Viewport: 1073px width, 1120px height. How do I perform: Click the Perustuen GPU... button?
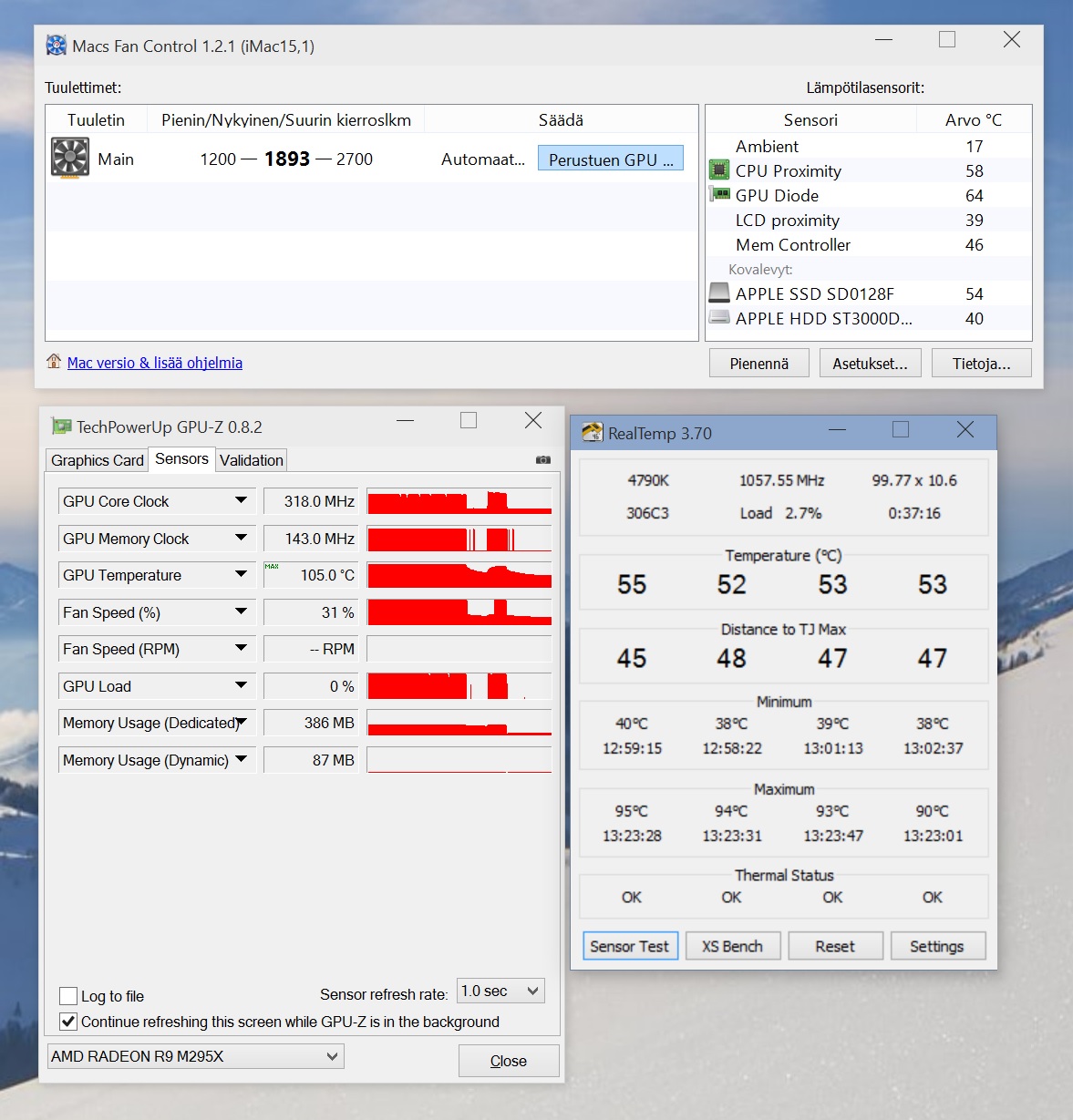(611, 159)
